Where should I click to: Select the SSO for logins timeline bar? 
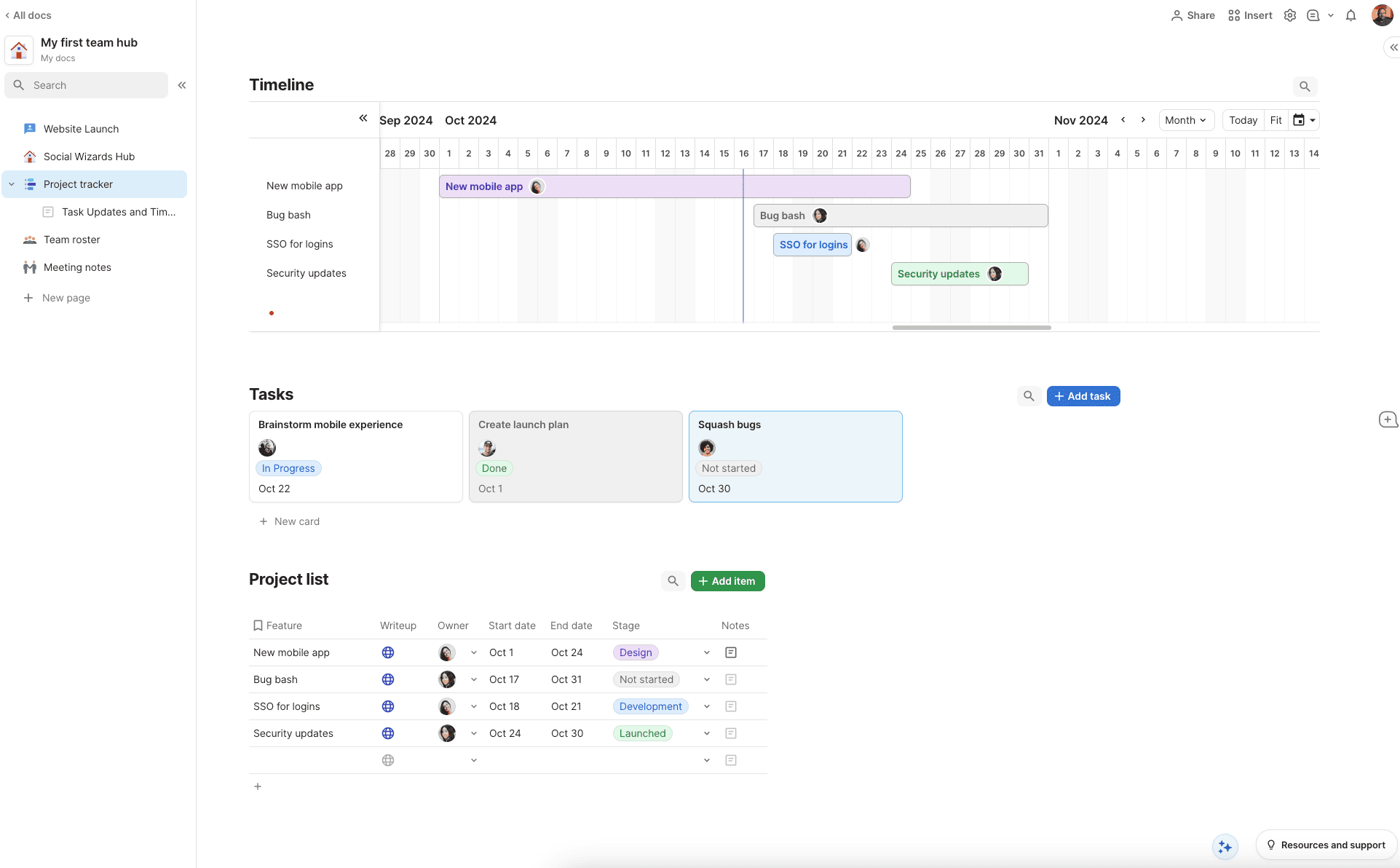coord(812,245)
